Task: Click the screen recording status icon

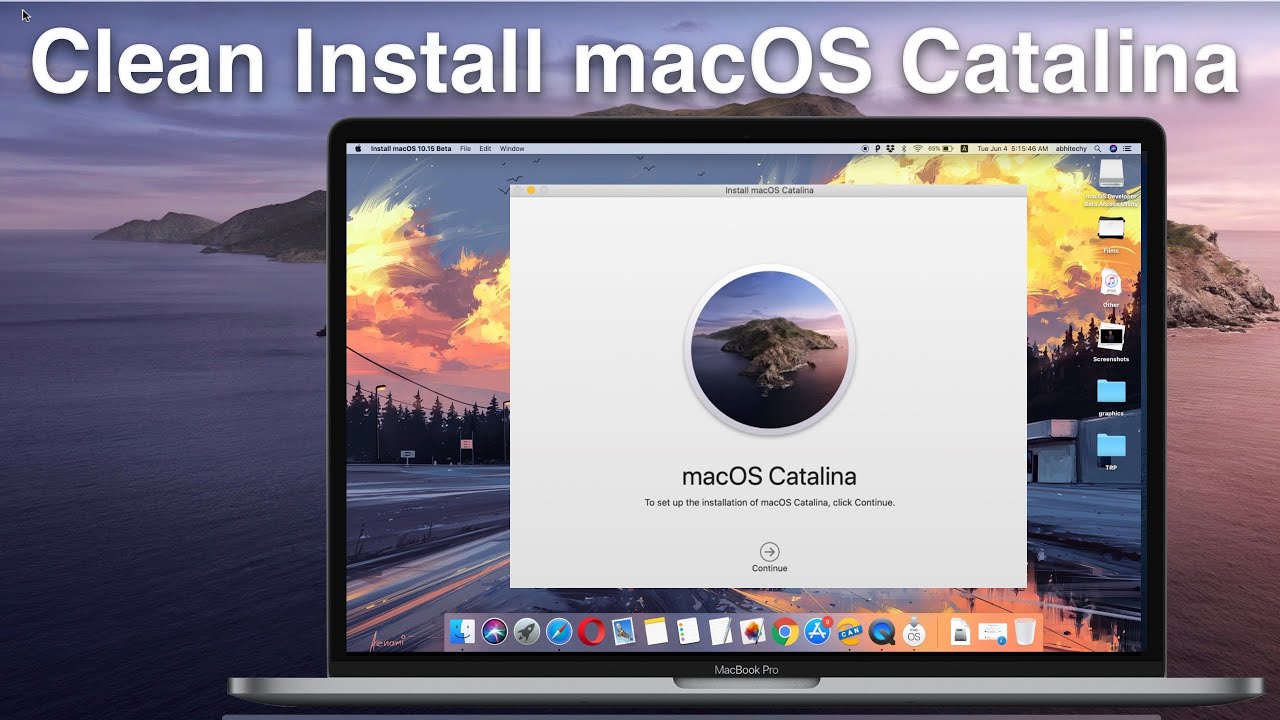Action: [865, 148]
